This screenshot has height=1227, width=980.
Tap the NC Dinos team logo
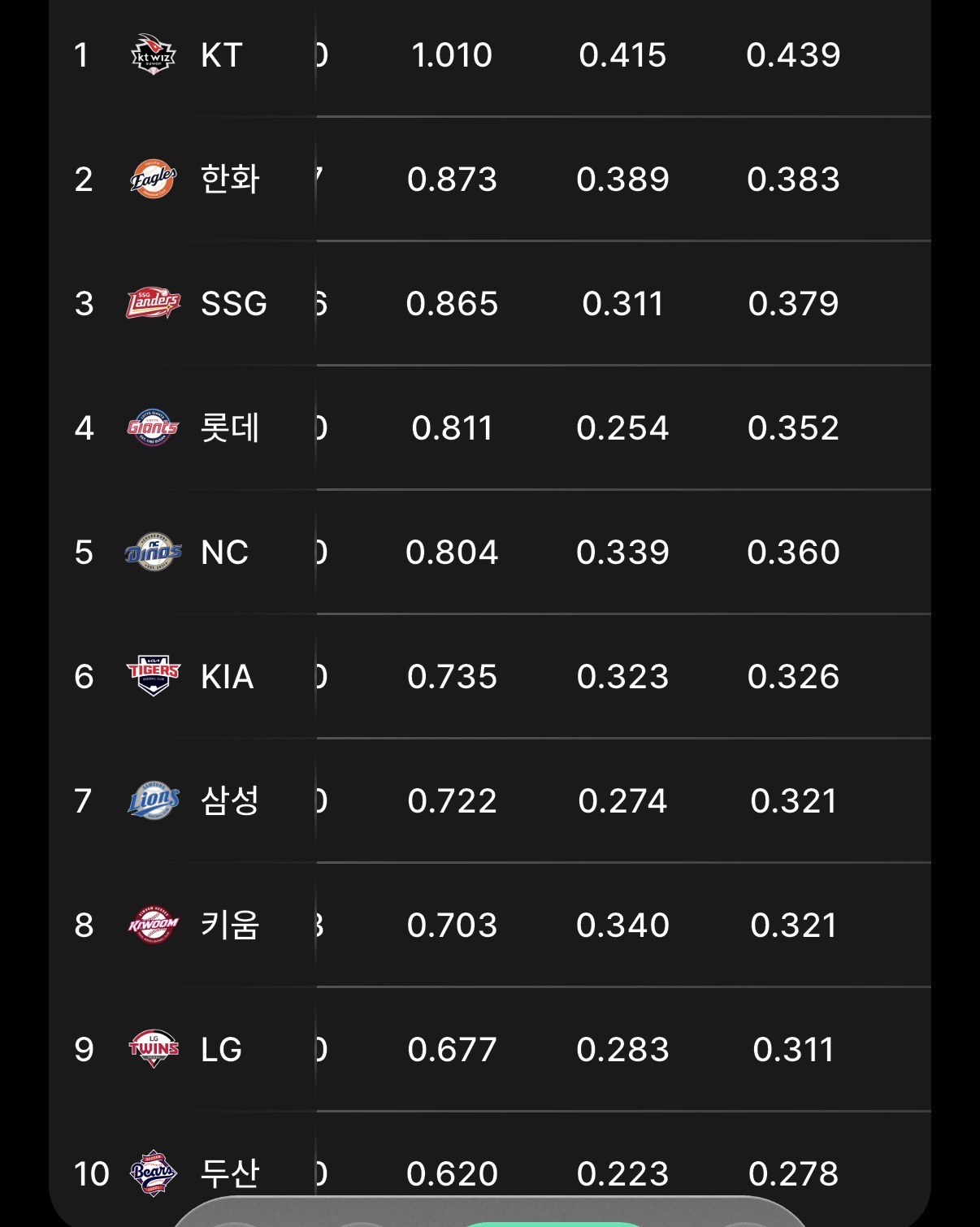coord(153,552)
